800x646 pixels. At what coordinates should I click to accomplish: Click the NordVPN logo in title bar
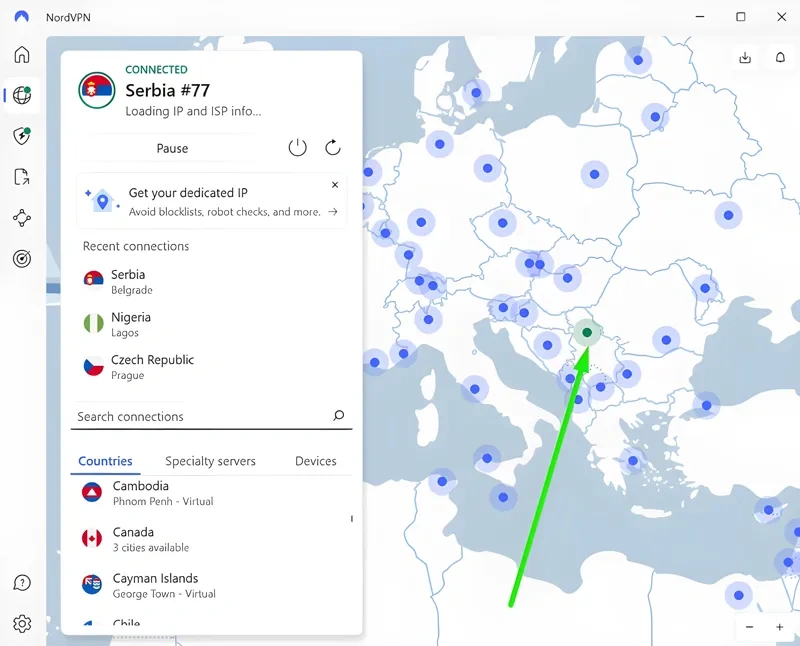click(21, 17)
